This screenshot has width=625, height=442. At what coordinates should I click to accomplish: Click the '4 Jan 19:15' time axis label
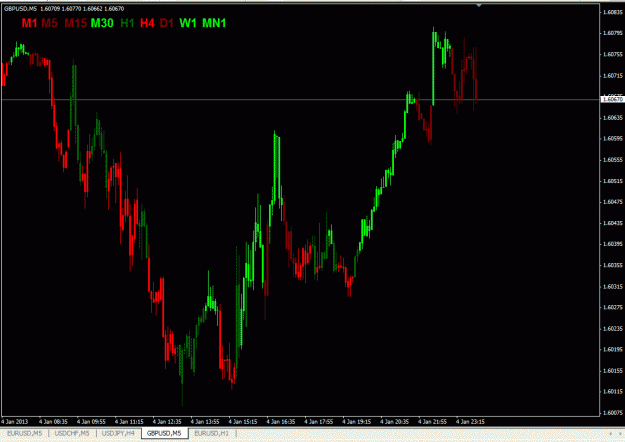coord(356,422)
